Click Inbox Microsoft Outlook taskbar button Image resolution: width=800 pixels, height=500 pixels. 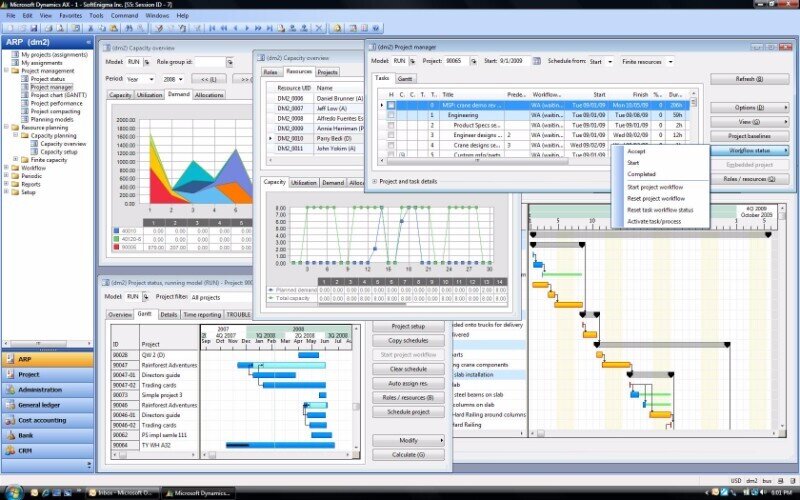(123, 493)
